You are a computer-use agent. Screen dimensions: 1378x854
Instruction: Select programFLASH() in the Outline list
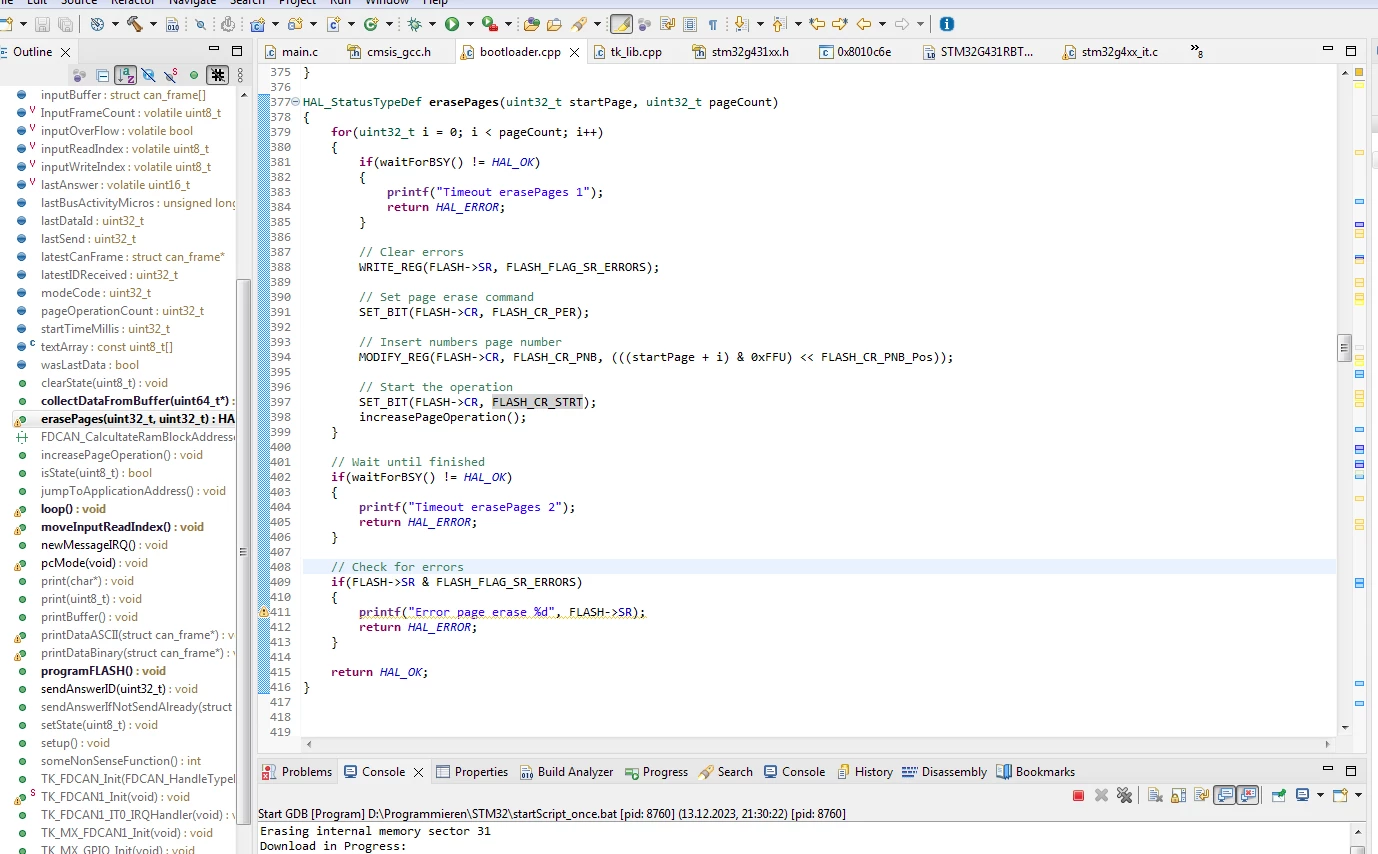(x=101, y=671)
